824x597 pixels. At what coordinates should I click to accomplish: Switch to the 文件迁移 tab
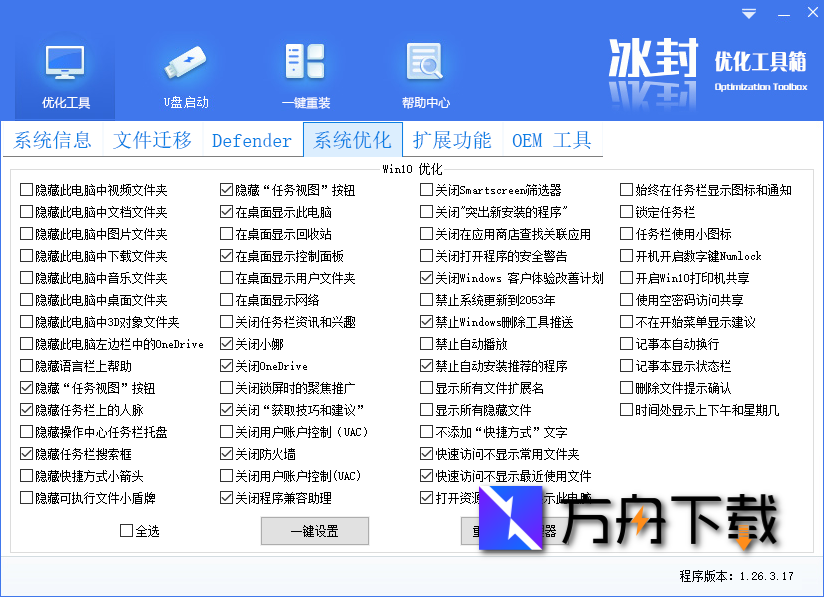[152, 140]
